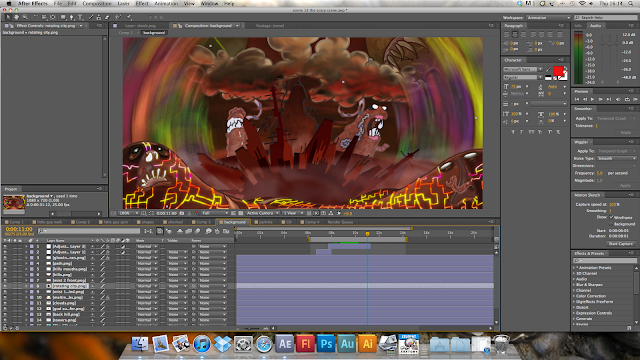Click the Brainstorm icon in timeline
The width and height of the screenshot is (640, 360).
pyautogui.click(x=208, y=231)
